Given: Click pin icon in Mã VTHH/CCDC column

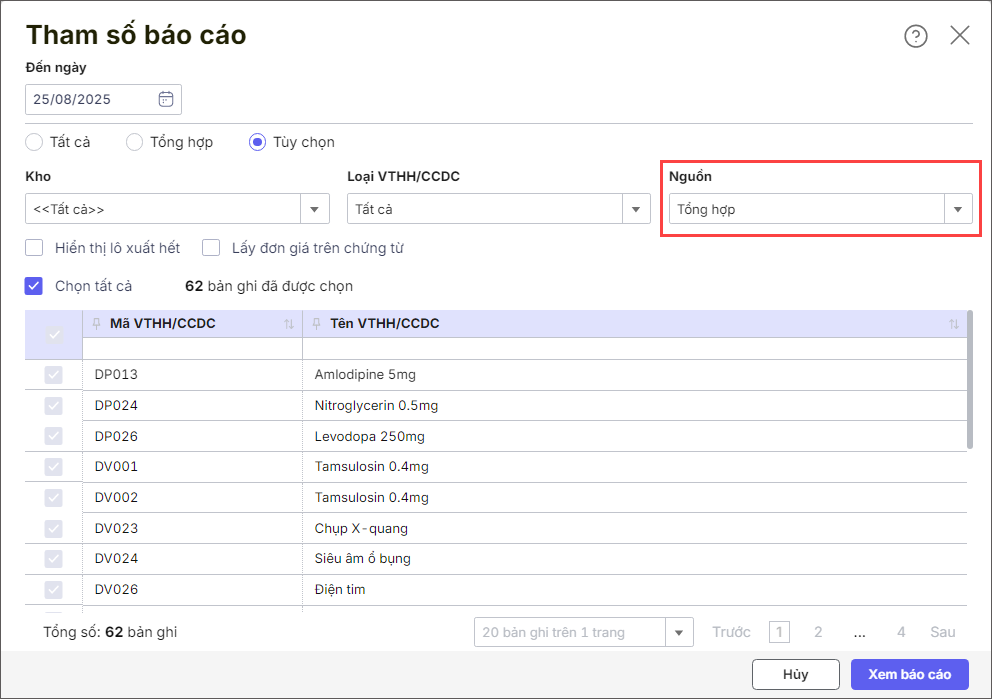Looking at the screenshot, I should click(95, 324).
